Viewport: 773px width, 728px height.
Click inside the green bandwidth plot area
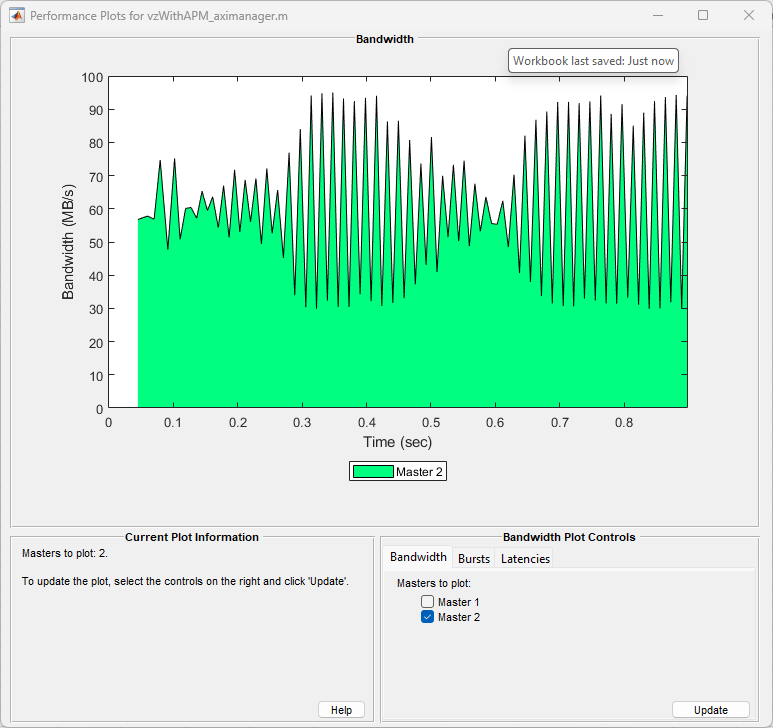click(400, 360)
